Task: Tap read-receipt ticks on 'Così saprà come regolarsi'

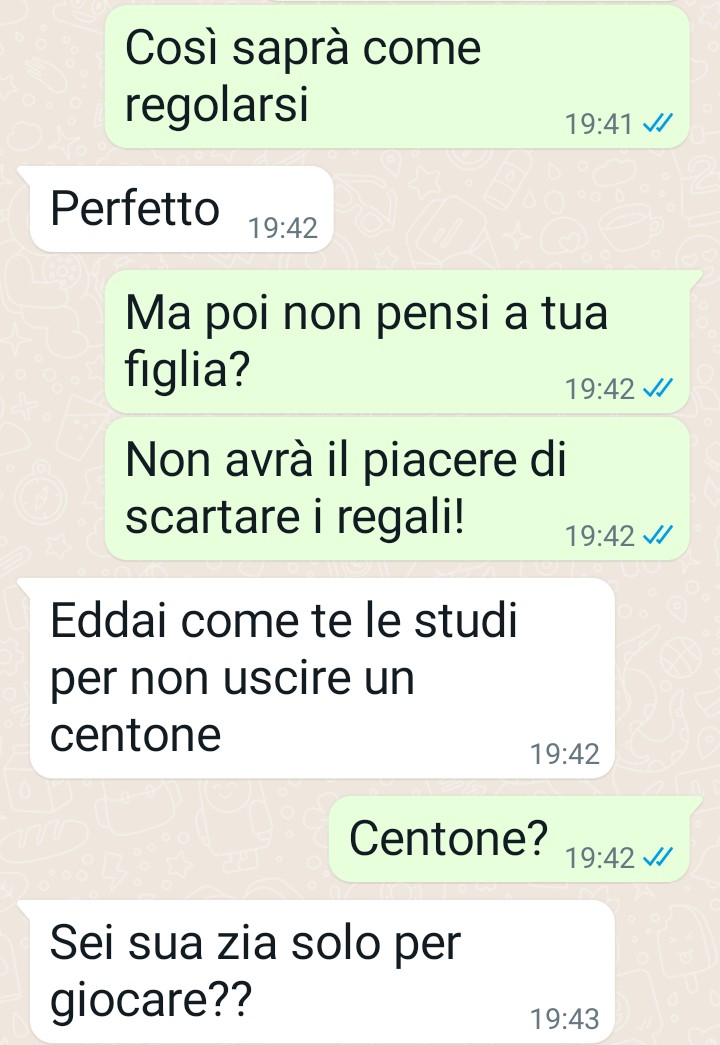Action: tap(657, 123)
